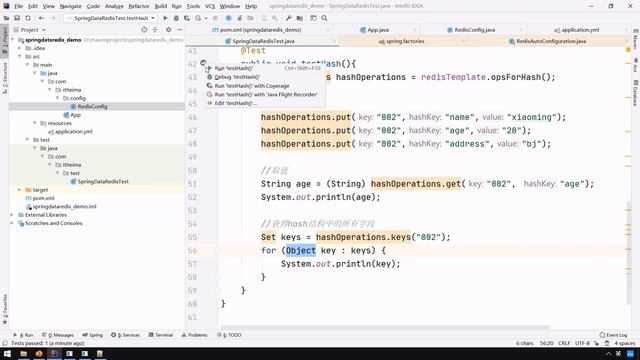
Task: Switch to RedisAutoConfiguration.java tab
Action: 549,41
